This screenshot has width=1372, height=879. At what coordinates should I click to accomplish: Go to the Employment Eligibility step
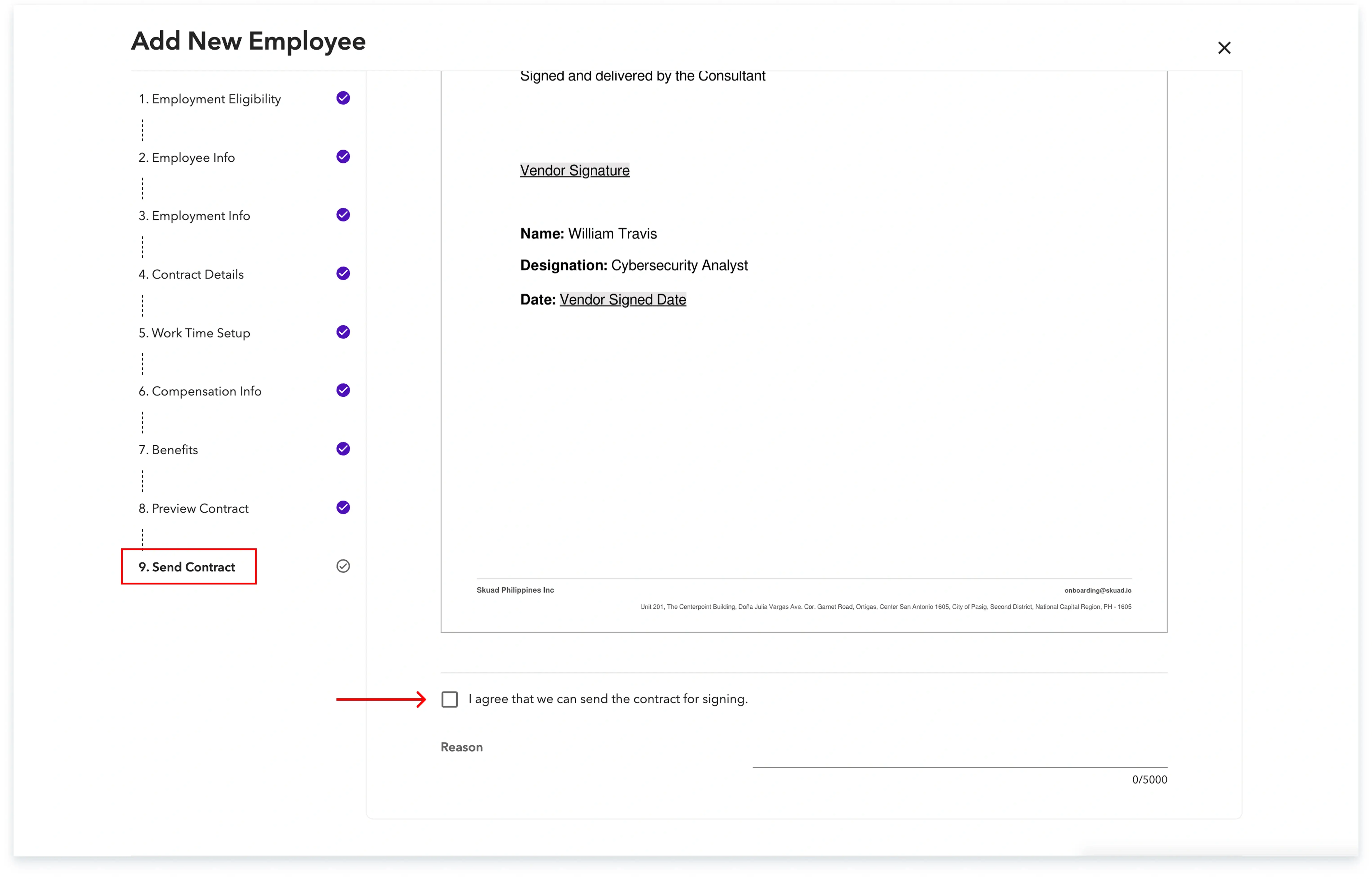pos(209,99)
